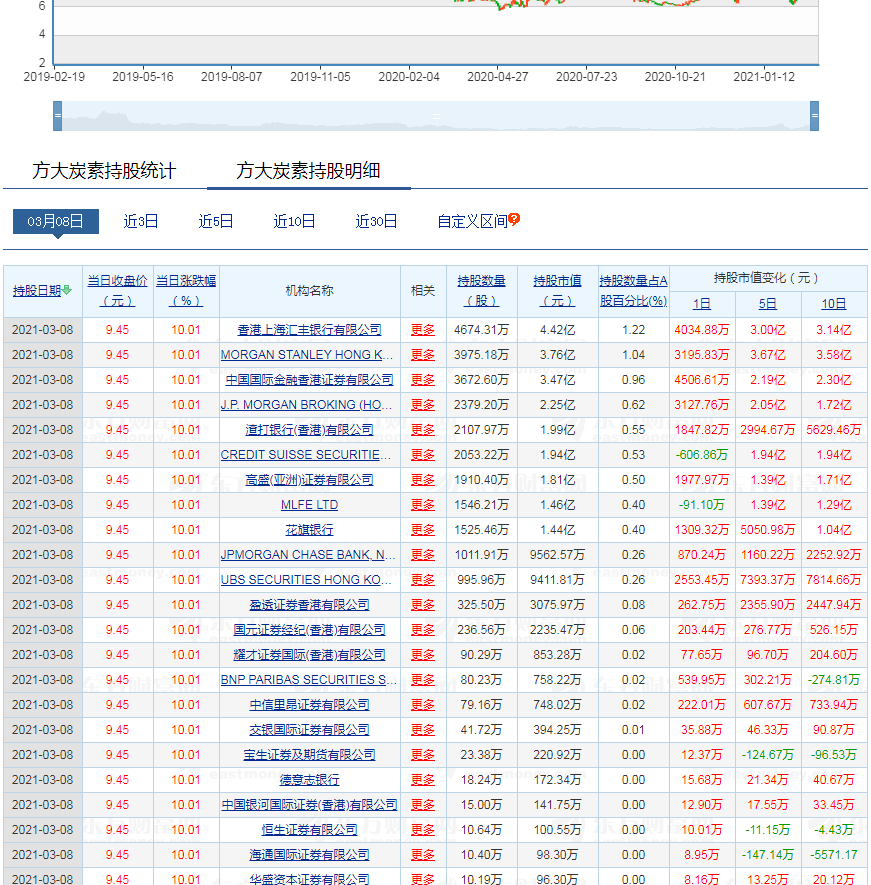Sort by 10日 market value change
This screenshot has height=885, width=871.
tap(834, 304)
